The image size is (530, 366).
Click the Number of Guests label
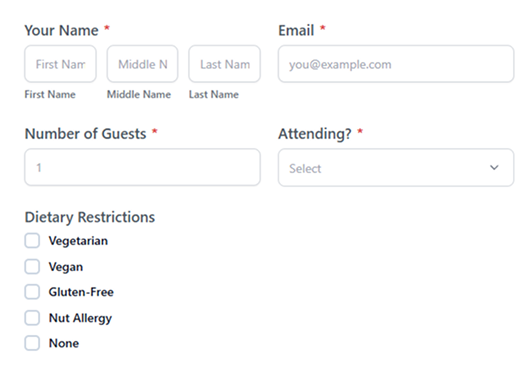pos(86,134)
